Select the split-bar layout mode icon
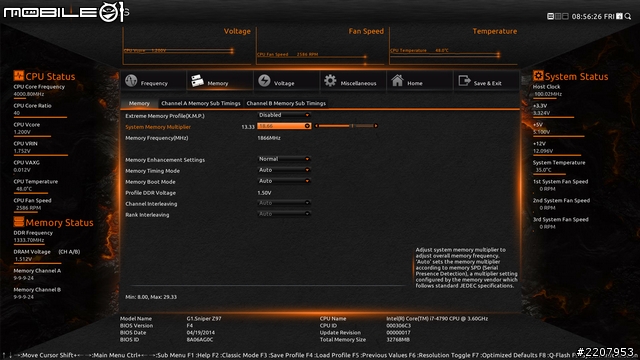Screen dimensions: 640x360 coord(565,16)
